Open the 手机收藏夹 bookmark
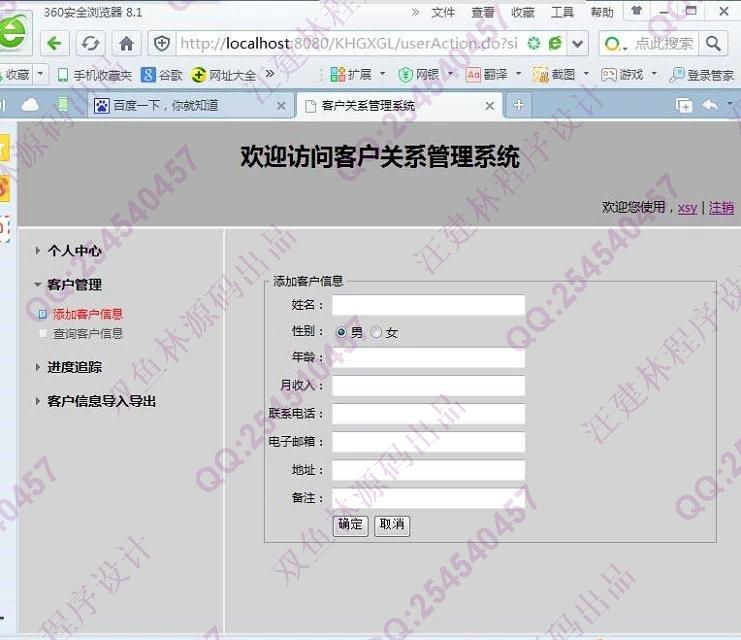The width and height of the screenshot is (741, 640). coord(95,75)
